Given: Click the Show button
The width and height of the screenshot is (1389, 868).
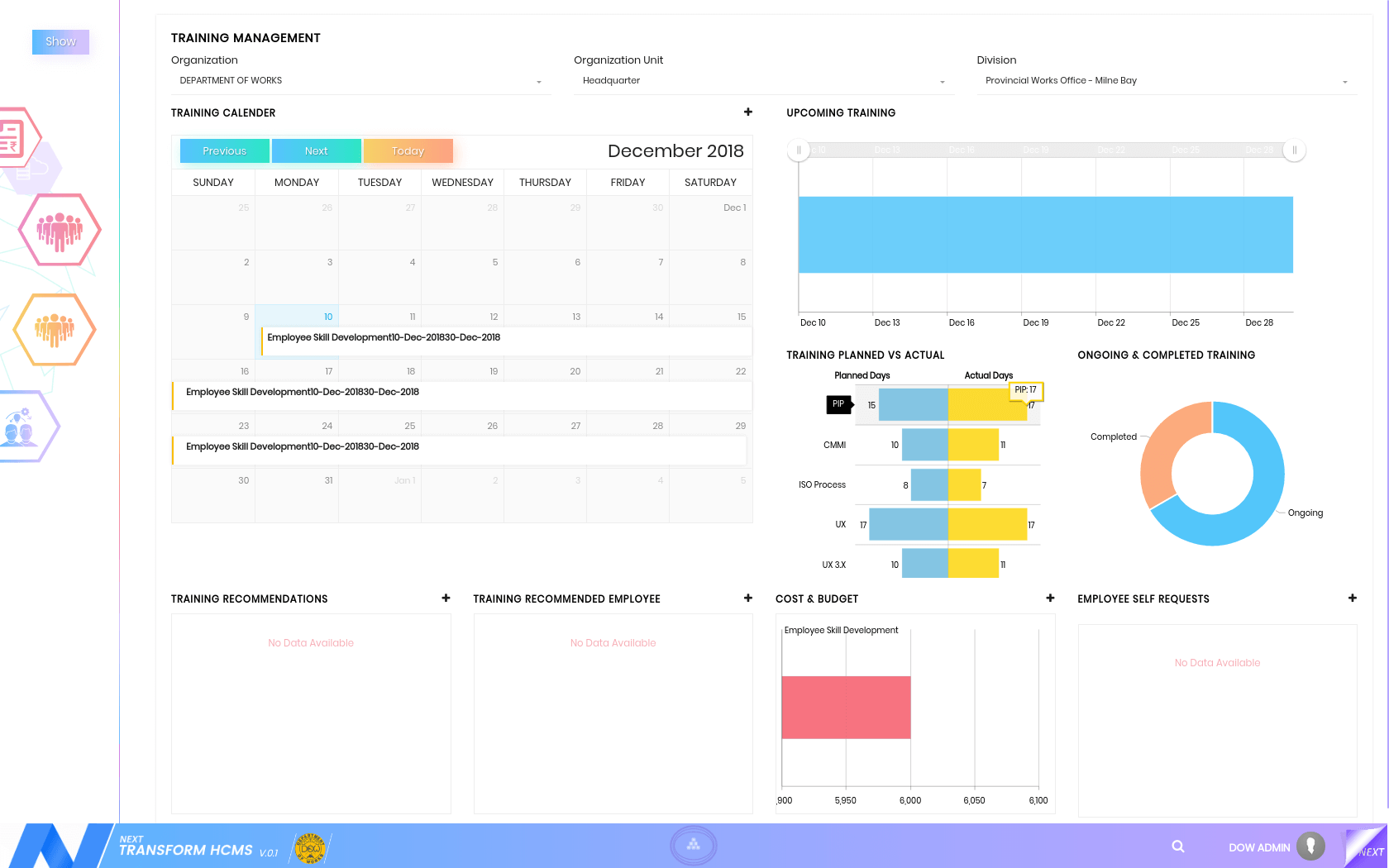Looking at the screenshot, I should point(60,41).
